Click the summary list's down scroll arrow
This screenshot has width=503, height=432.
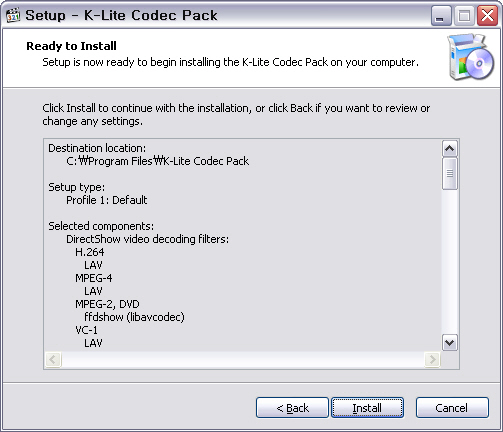point(450,343)
